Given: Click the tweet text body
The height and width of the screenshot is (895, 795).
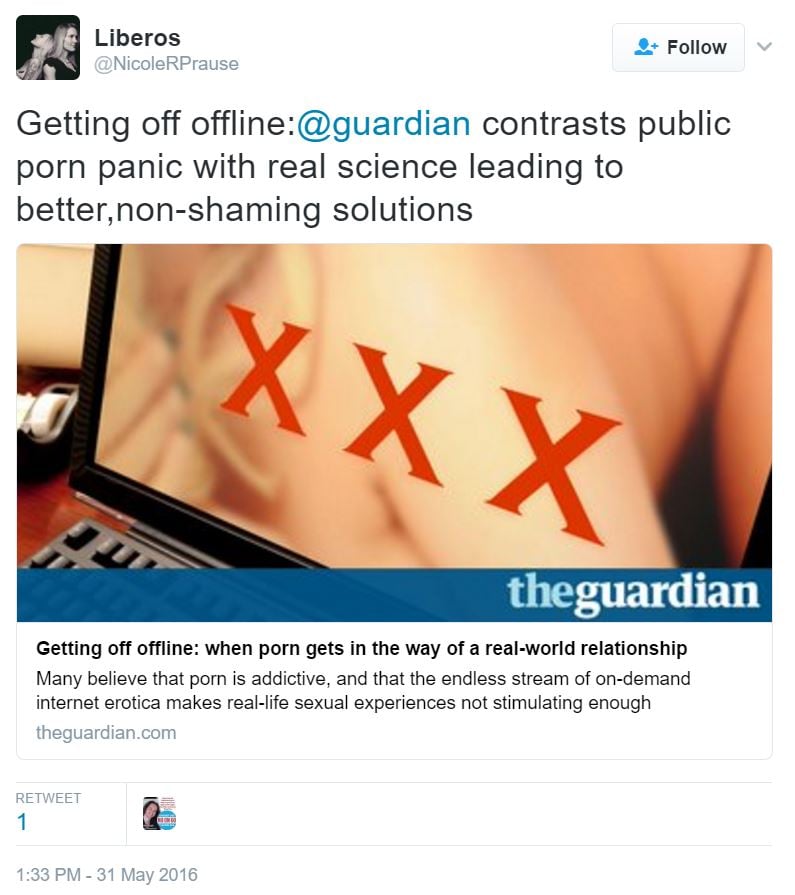Looking at the screenshot, I should click(x=374, y=167).
